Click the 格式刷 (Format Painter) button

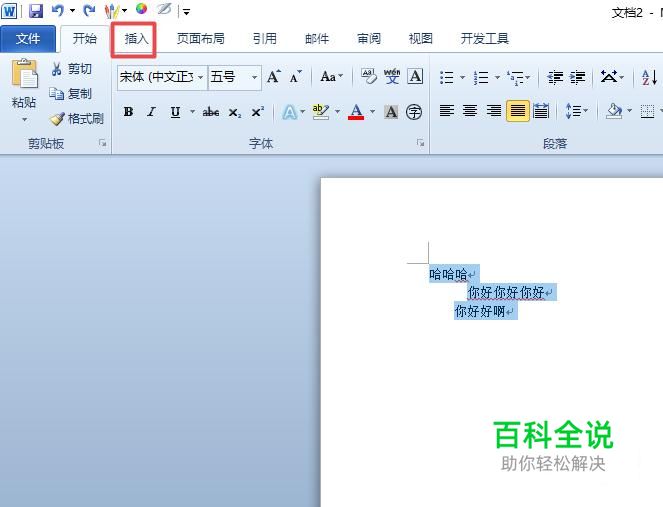pyautogui.click(x=77, y=119)
